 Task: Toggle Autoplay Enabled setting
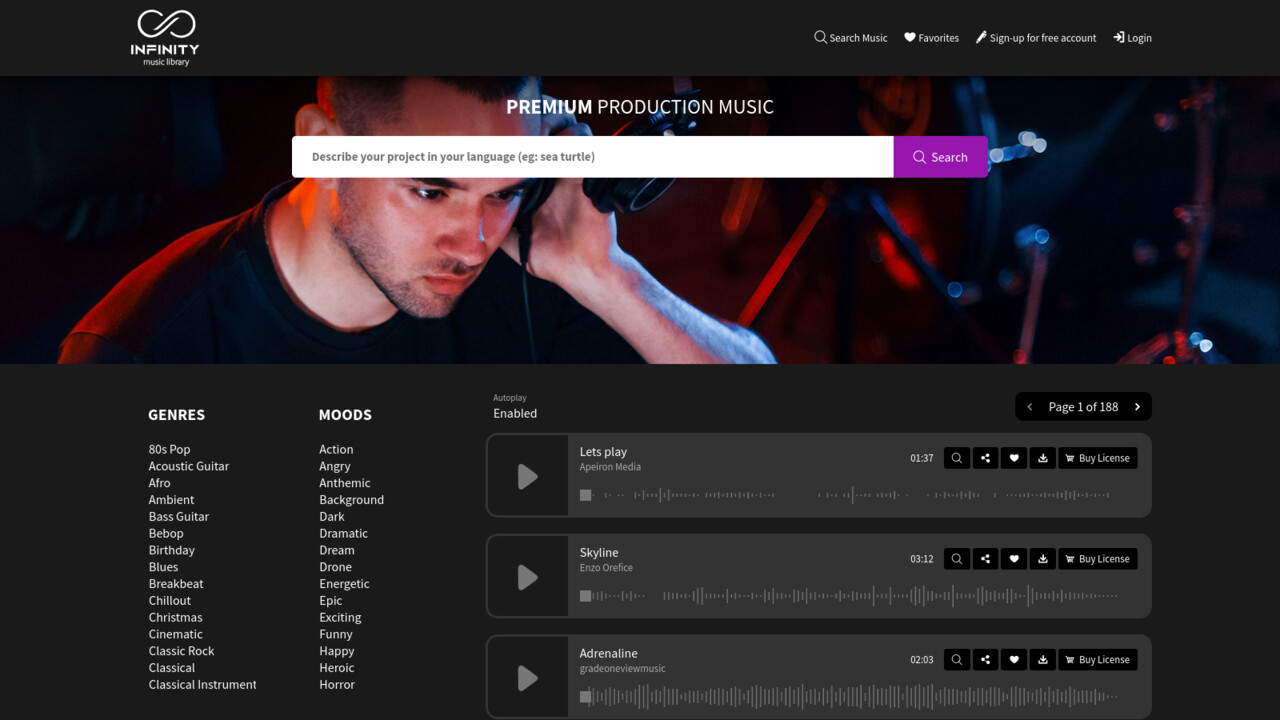(x=515, y=413)
